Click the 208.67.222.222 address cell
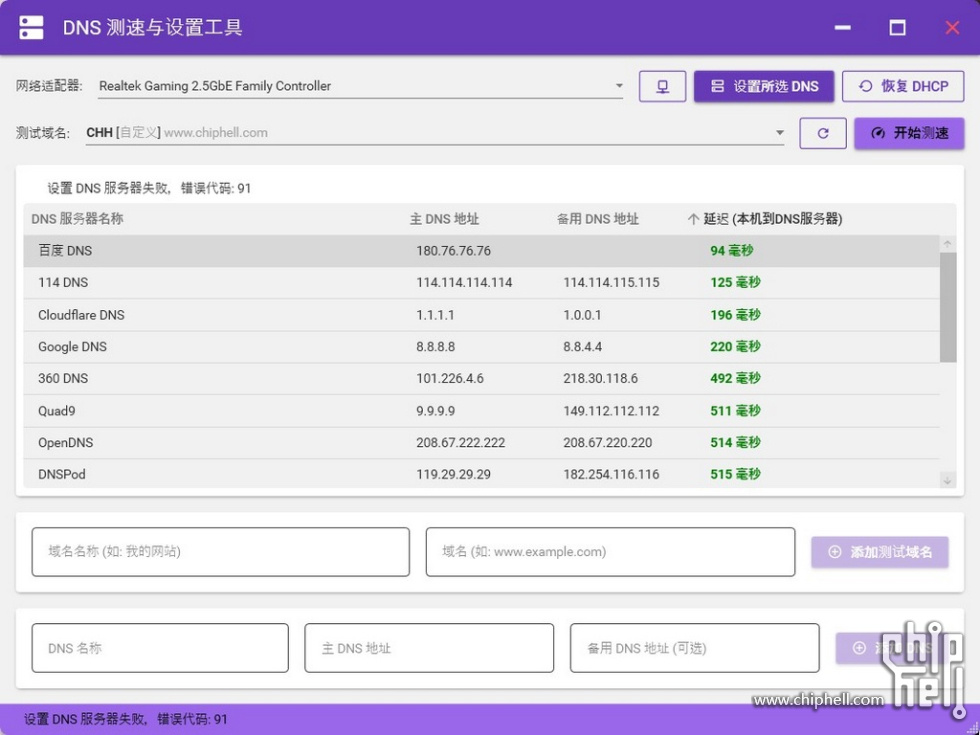The image size is (980, 735). pos(460,443)
